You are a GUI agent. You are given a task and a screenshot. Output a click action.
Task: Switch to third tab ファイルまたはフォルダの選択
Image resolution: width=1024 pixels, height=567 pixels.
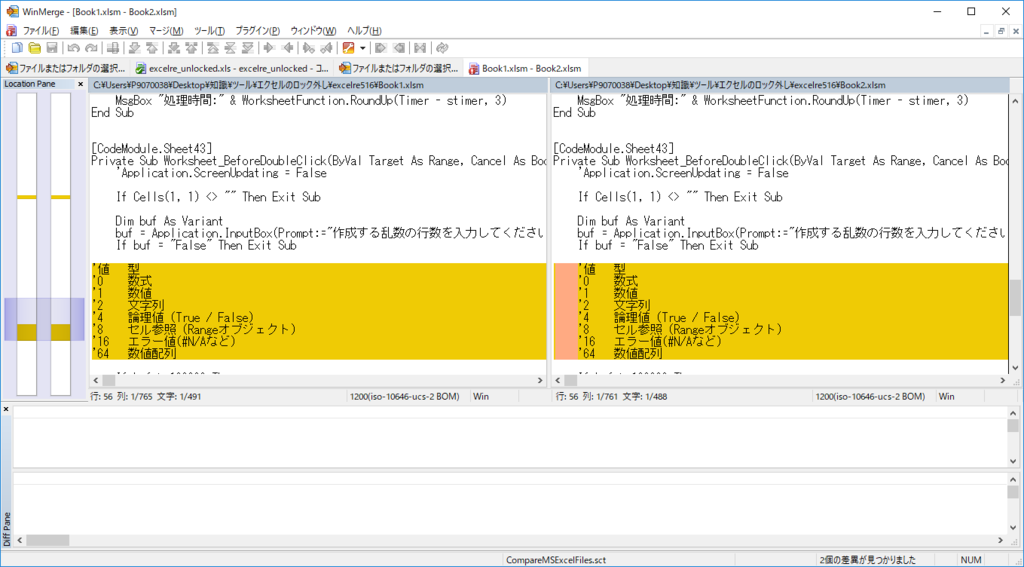399,68
